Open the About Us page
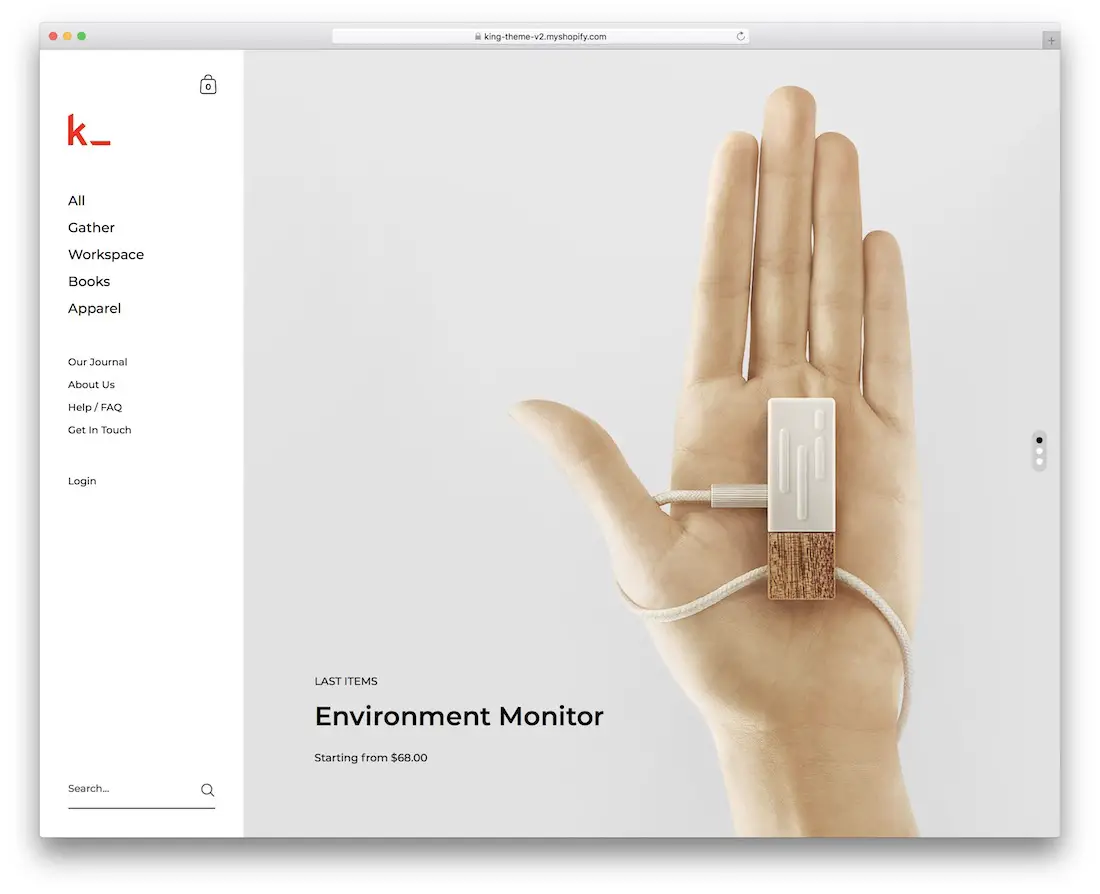The image size is (1100, 894). click(91, 385)
